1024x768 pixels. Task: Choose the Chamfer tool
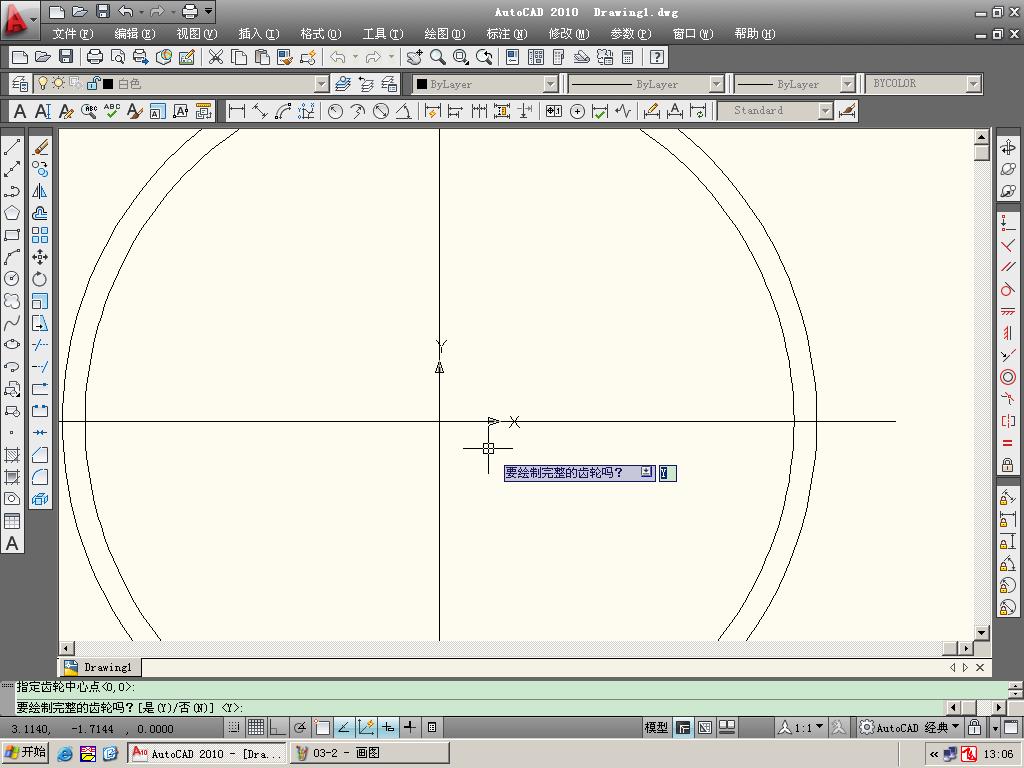click(x=40, y=455)
